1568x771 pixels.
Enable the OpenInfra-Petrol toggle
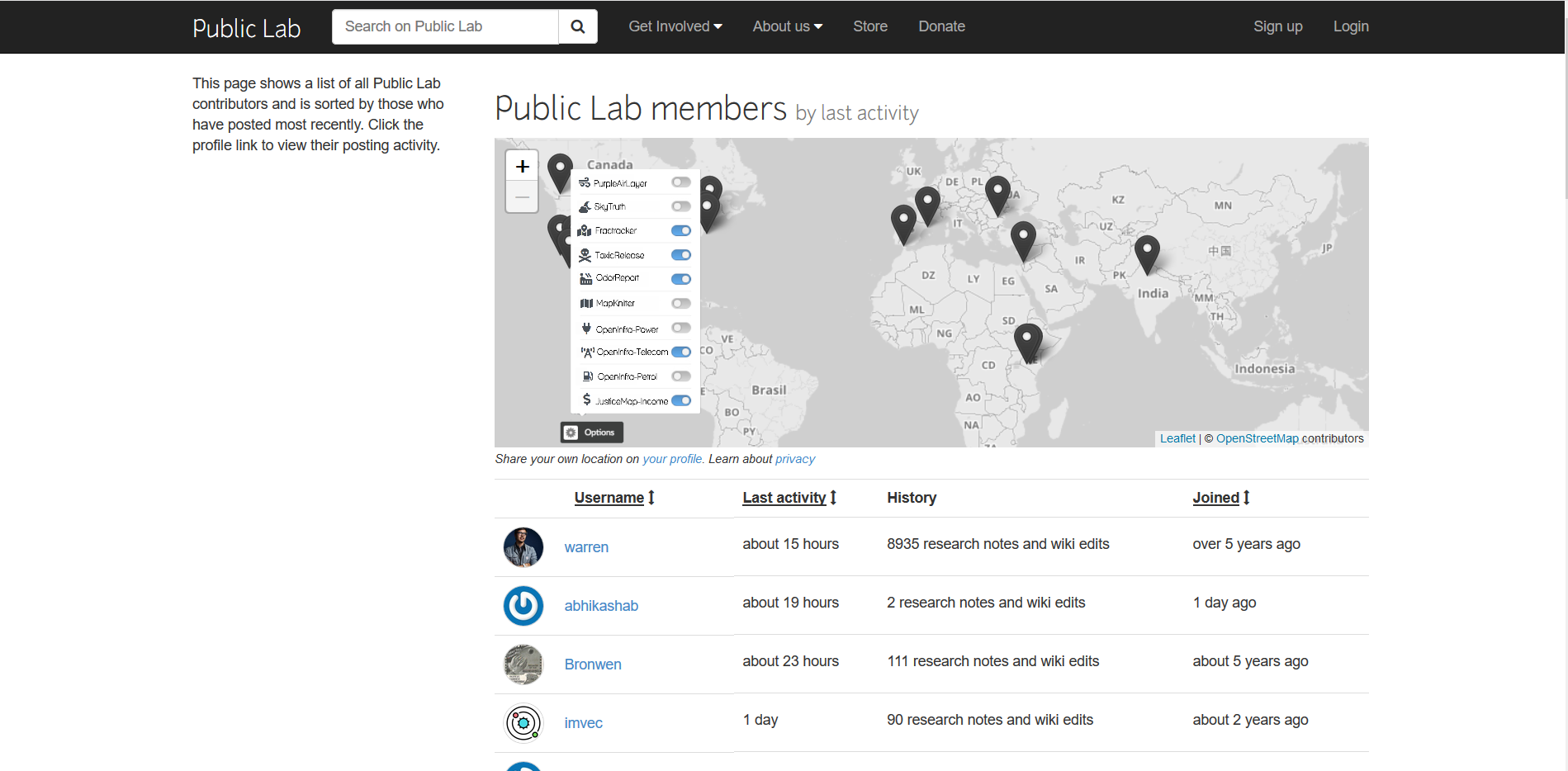point(680,376)
